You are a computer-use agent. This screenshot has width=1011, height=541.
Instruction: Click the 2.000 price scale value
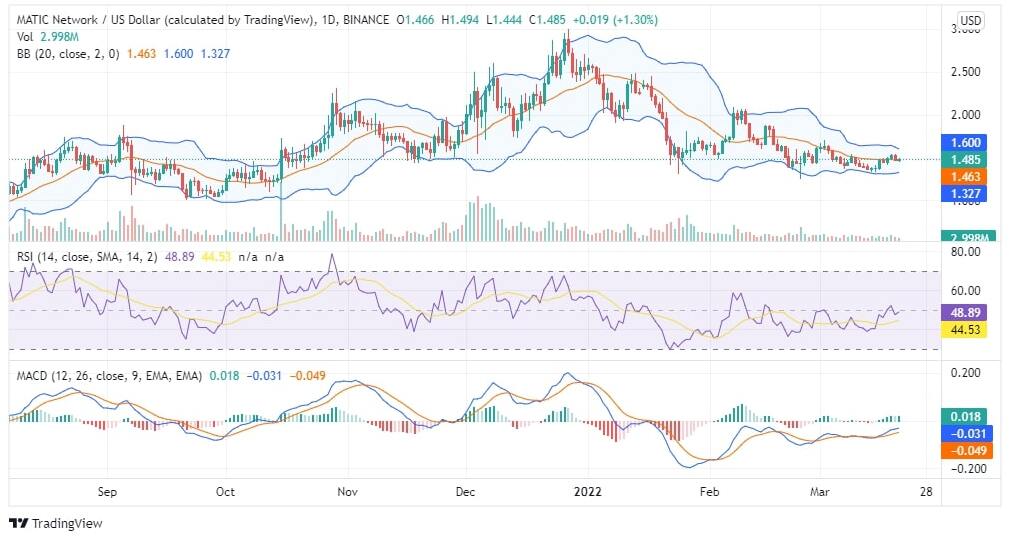pos(965,115)
